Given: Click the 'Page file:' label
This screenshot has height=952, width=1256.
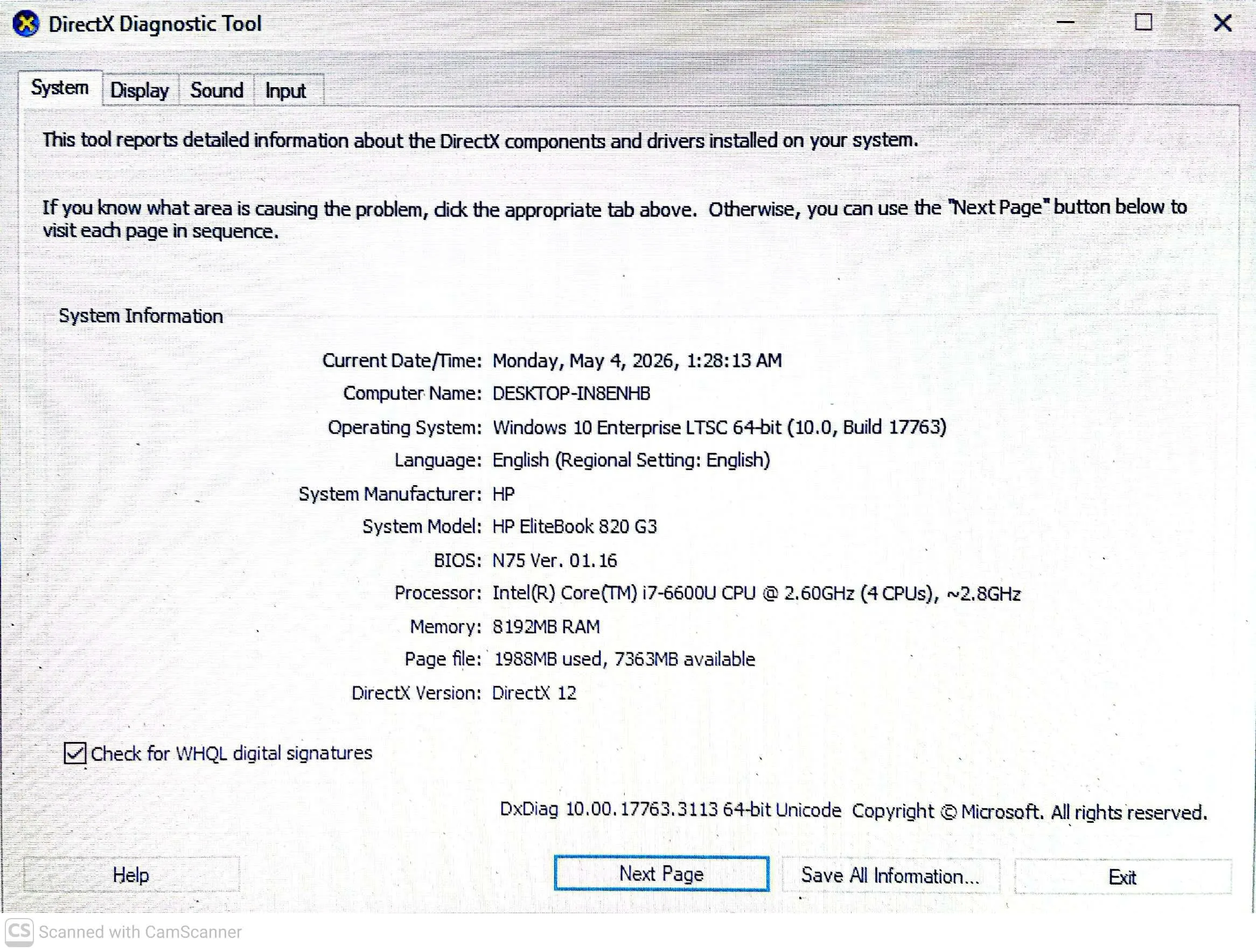Looking at the screenshot, I should (443, 660).
